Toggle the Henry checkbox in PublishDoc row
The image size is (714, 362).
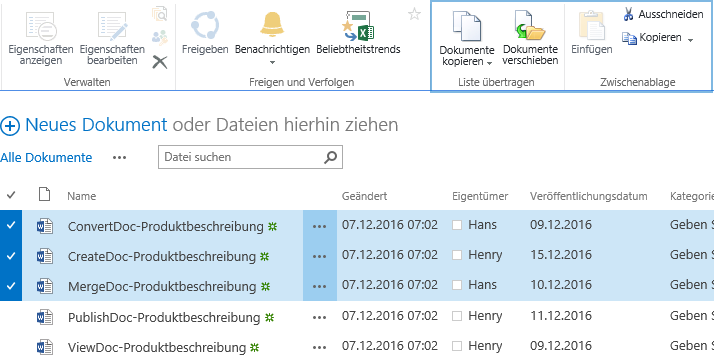(457, 316)
